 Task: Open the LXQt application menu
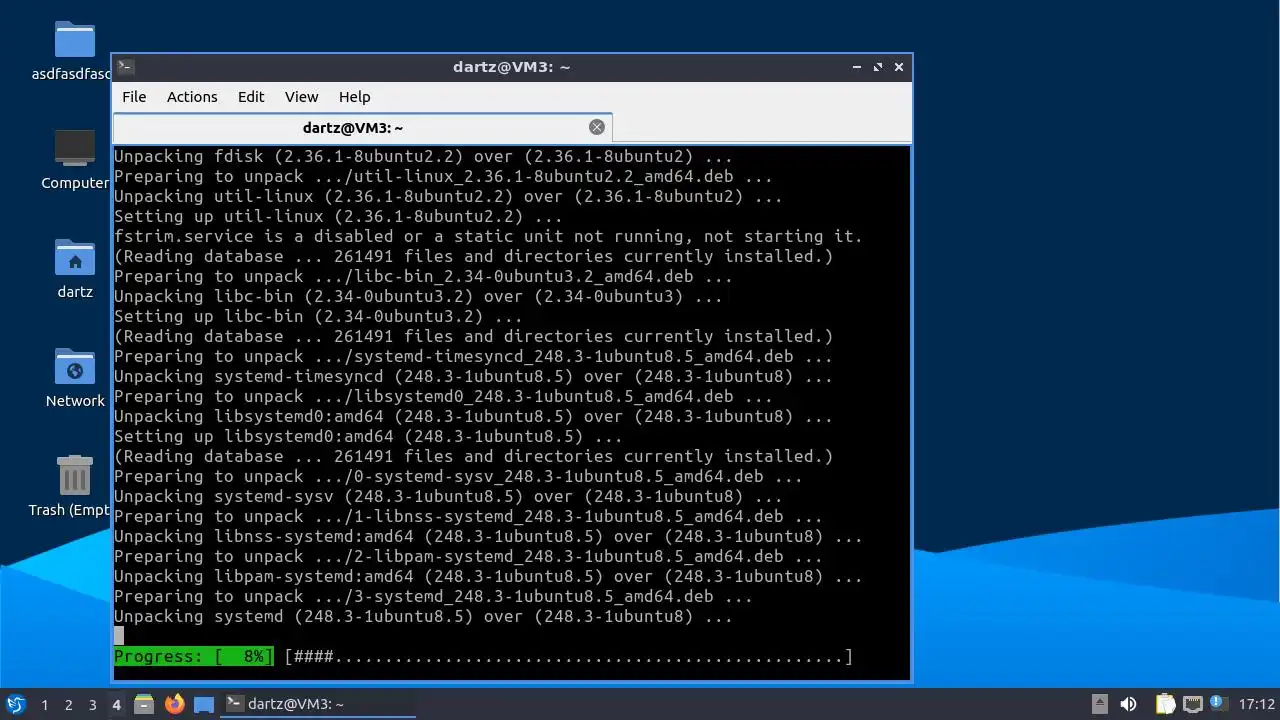tap(16, 704)
